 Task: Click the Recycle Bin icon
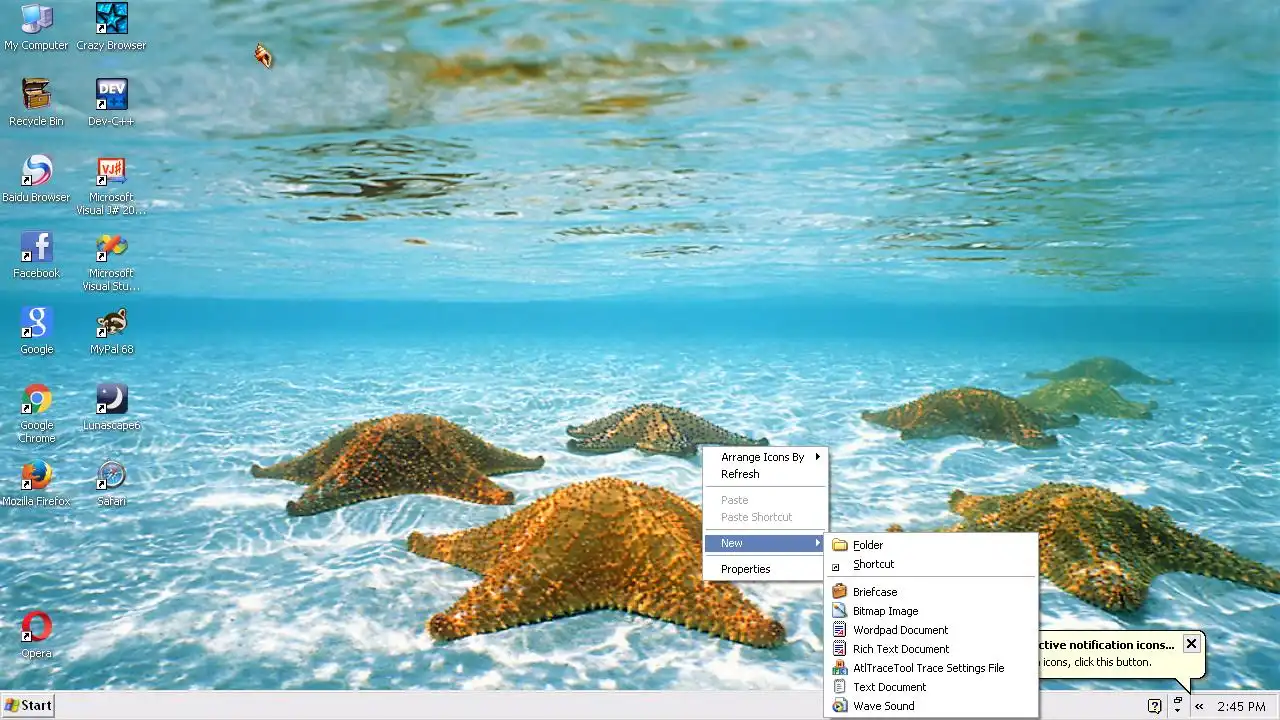pyautogui.click(x=36, y=103)
